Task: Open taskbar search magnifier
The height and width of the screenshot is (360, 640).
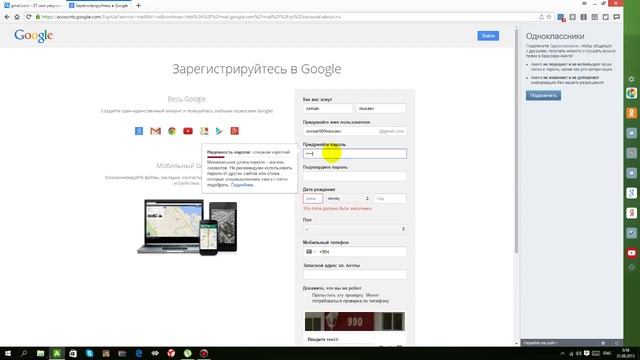Action: pyautogui.click(x=24, y=353)
